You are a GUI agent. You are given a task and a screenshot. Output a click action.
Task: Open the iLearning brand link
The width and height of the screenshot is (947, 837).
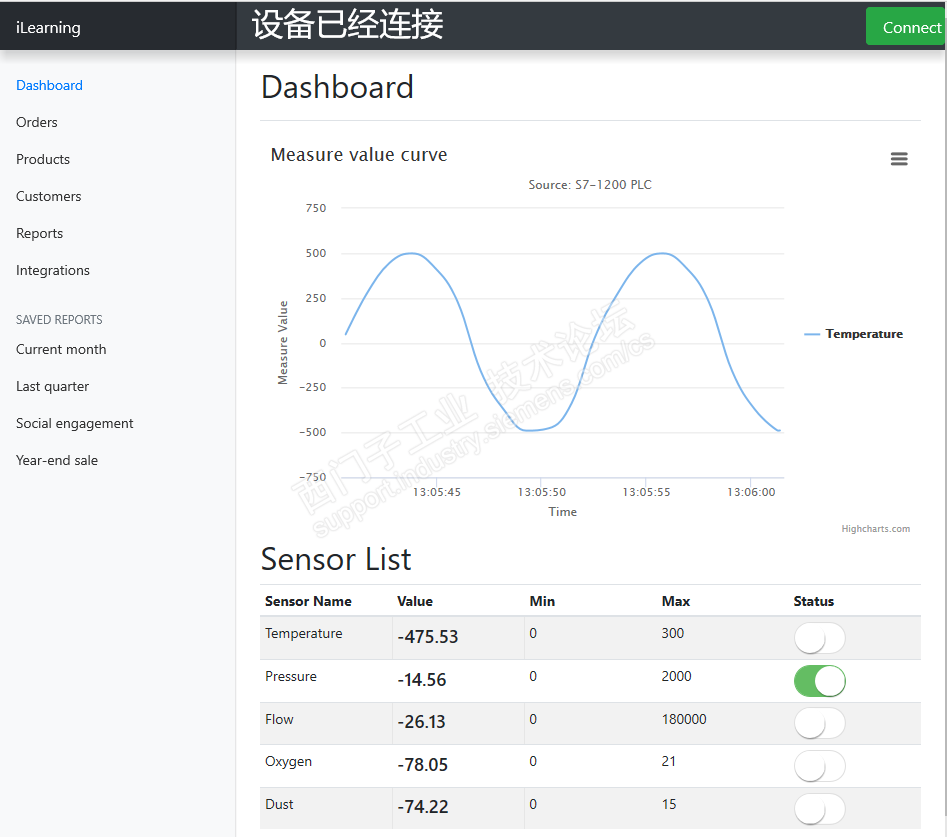48,28
